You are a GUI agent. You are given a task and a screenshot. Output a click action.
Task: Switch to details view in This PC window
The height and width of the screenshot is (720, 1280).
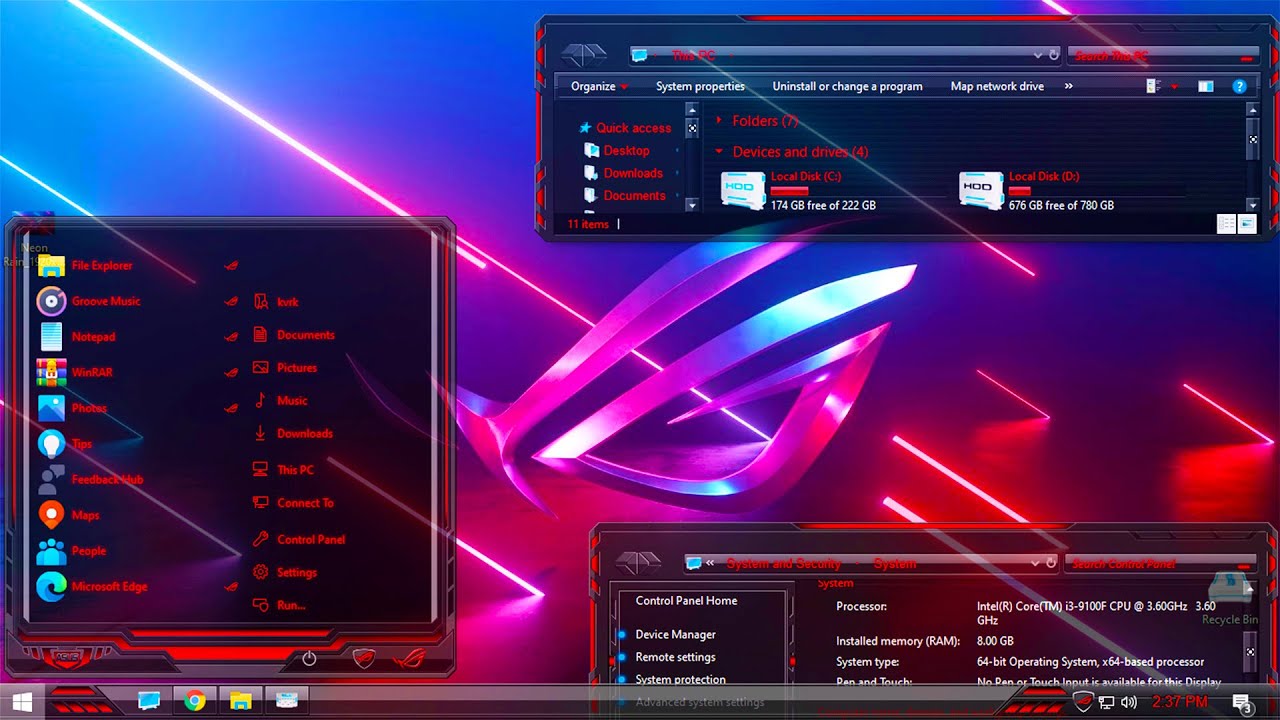tap(1226, 224)
